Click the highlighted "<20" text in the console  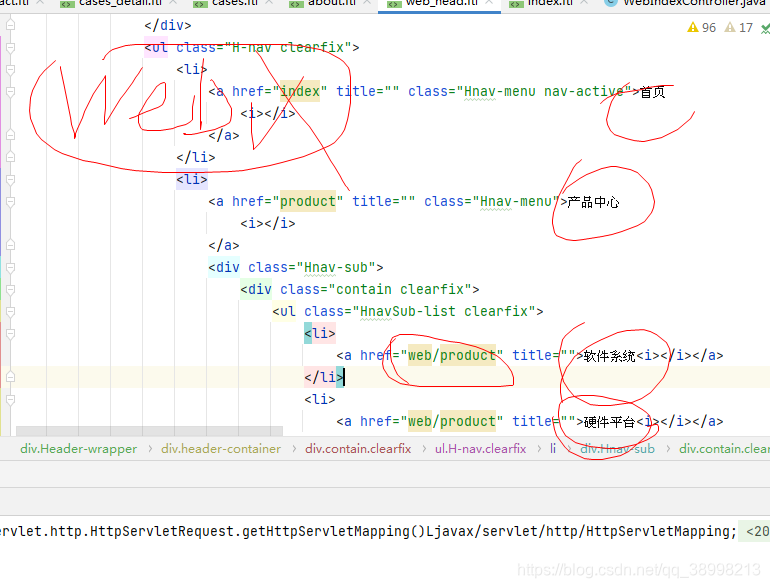point(758,532)
